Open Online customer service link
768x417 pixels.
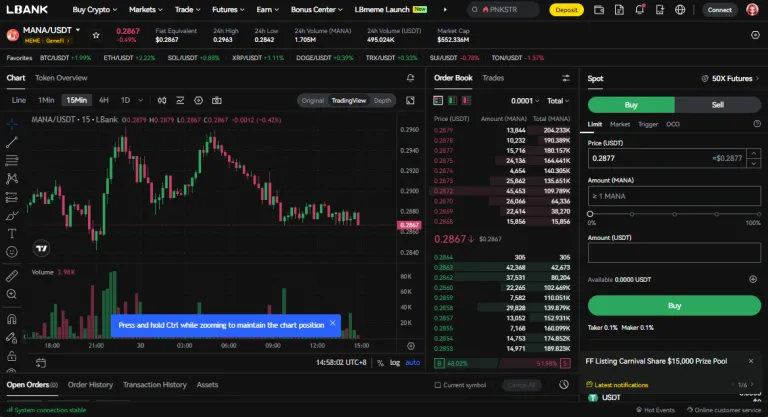point(724,410)
